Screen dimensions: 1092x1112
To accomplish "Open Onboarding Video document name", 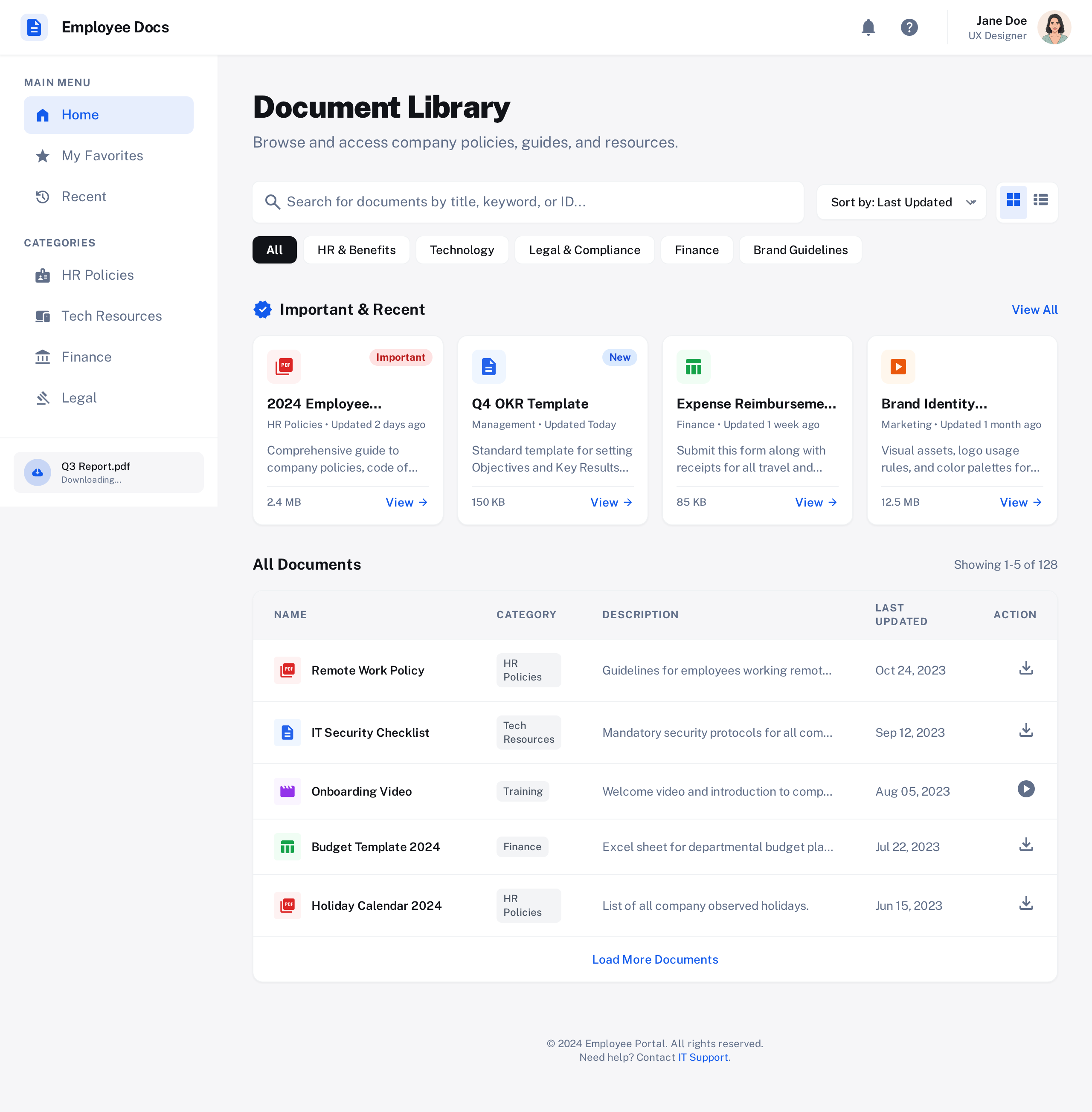I will tap(361, 792).
